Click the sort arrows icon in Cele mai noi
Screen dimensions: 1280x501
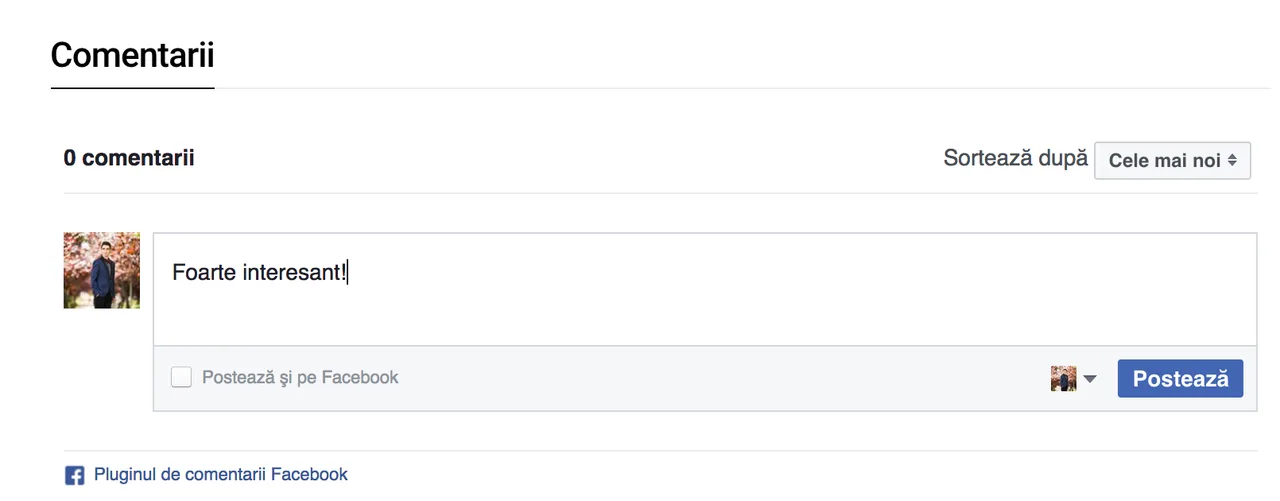point(1233,160)
